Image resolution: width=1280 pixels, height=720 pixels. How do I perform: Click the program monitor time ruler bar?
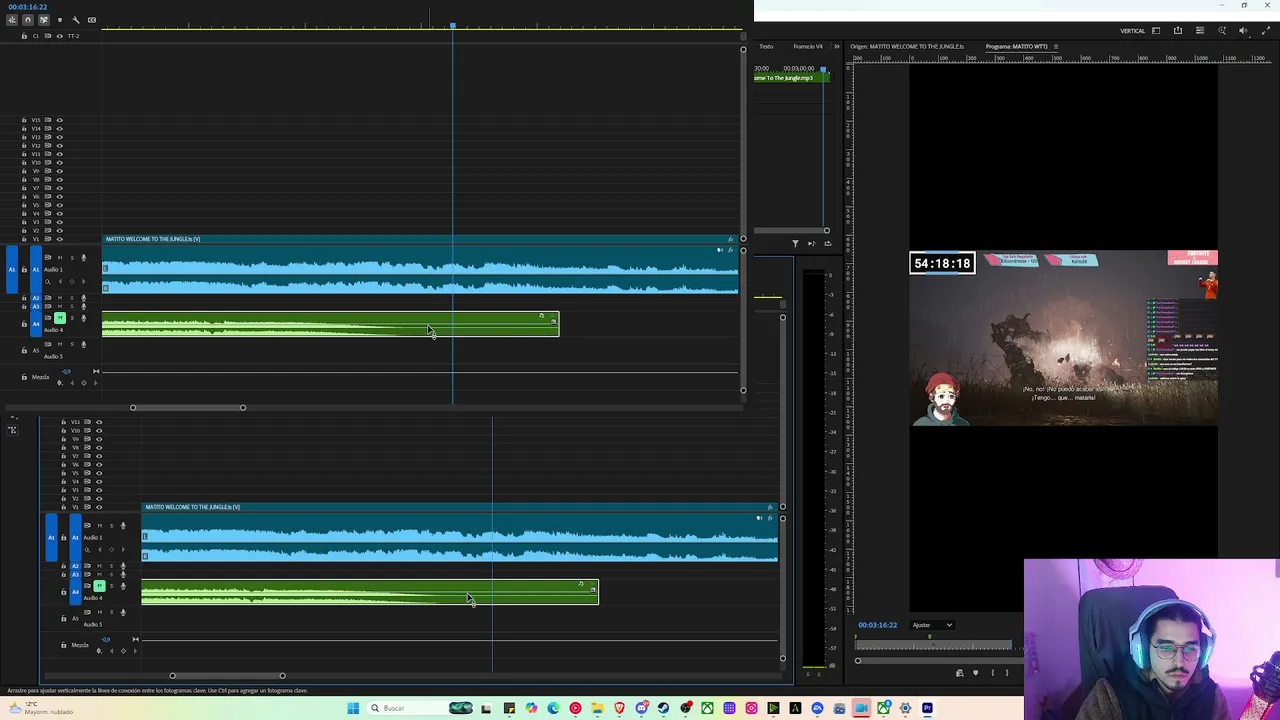[x=935, y=646]
